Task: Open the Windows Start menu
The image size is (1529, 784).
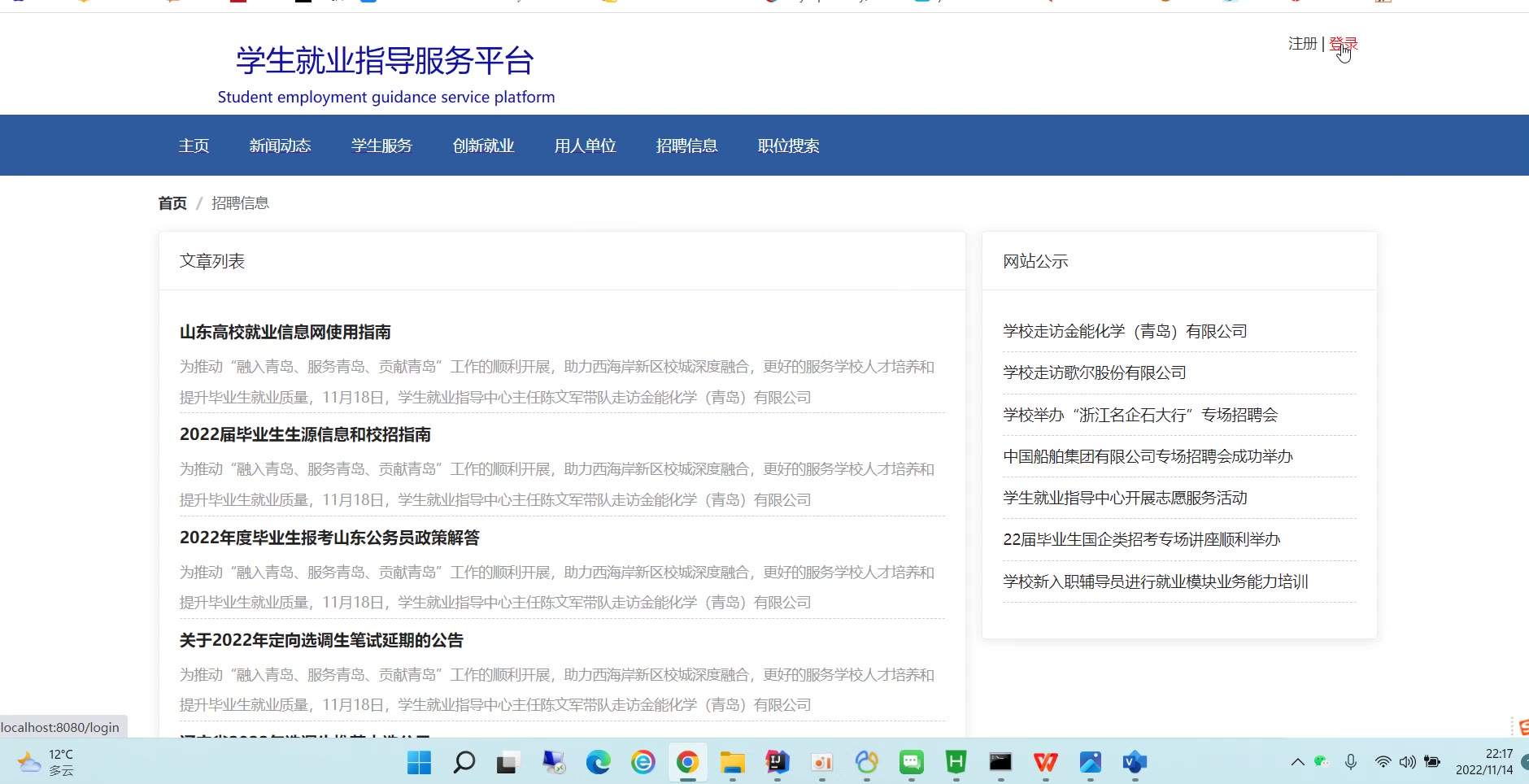Action: click(x=419, y=762)
